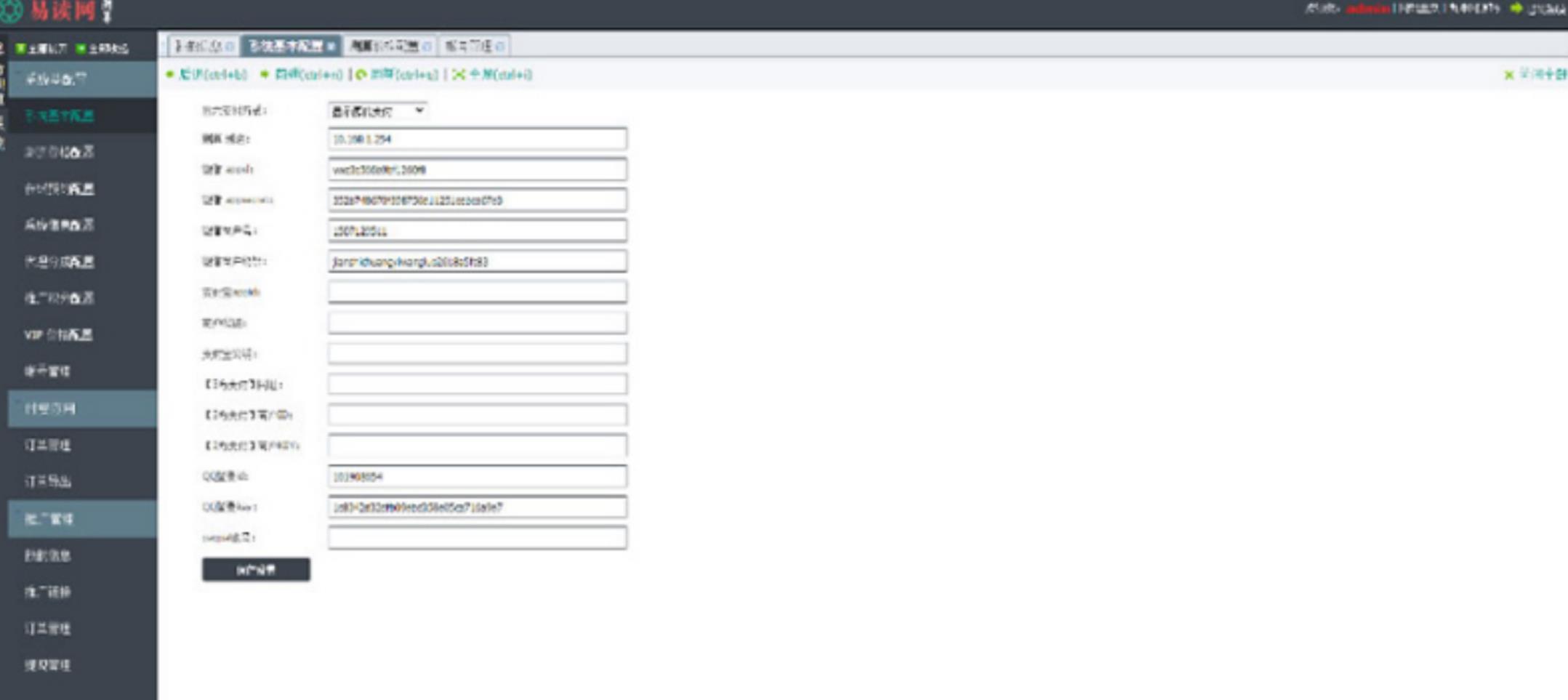
Task: Select the active 系统基本配置 tab
Action: 292,46
